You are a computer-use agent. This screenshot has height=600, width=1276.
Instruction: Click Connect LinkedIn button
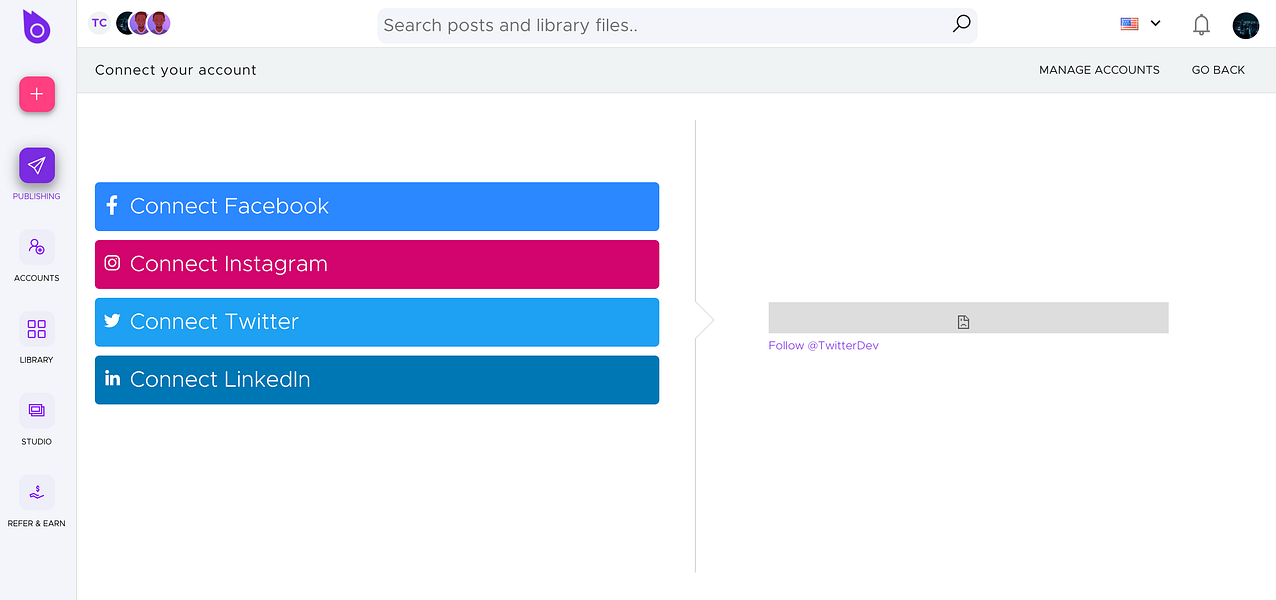(x=377, y=380)
